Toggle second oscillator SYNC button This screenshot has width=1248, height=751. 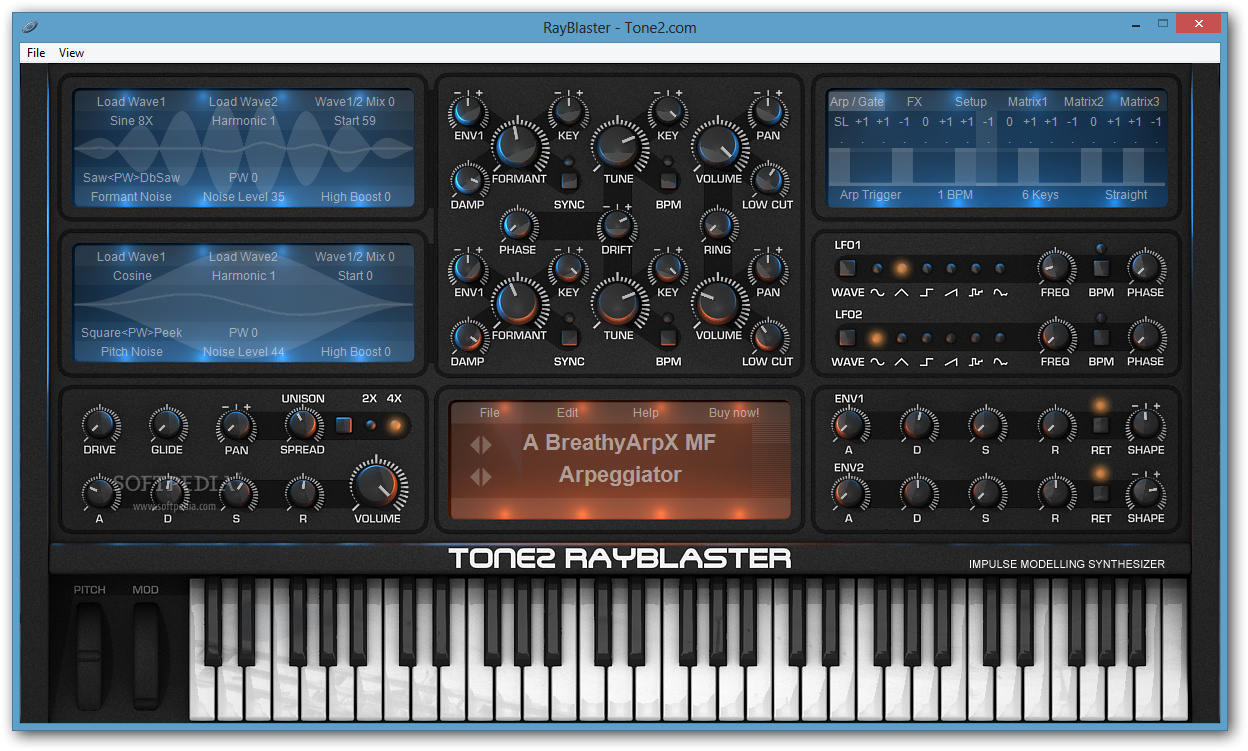(569, 338)
